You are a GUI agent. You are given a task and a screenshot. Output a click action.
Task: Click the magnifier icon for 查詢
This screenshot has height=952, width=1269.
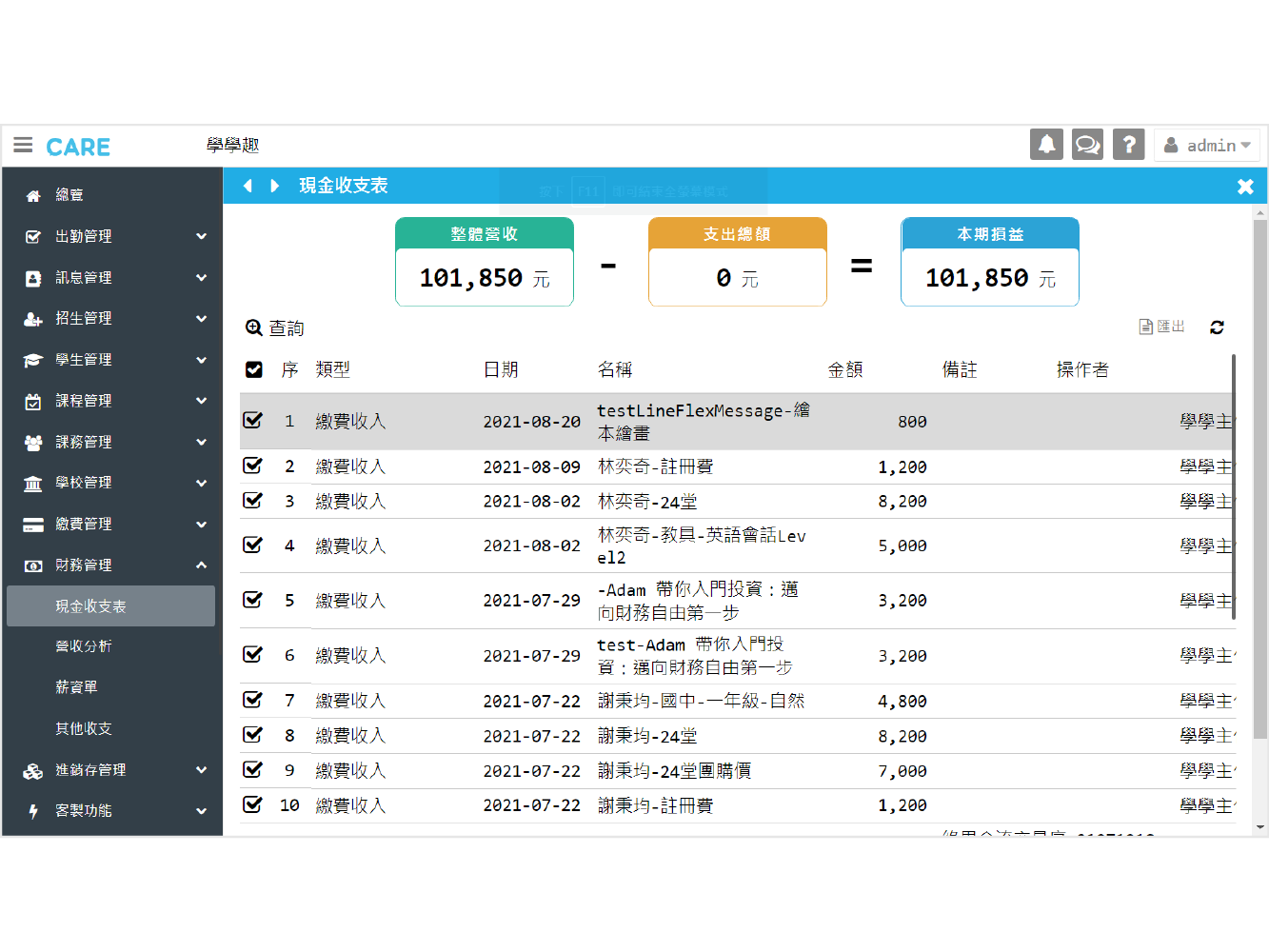[x=253, y=327]
